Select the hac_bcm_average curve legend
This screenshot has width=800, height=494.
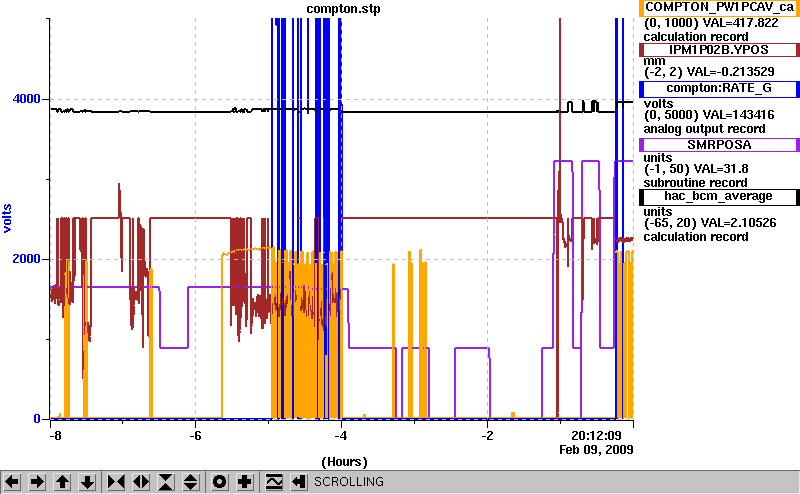719,196
